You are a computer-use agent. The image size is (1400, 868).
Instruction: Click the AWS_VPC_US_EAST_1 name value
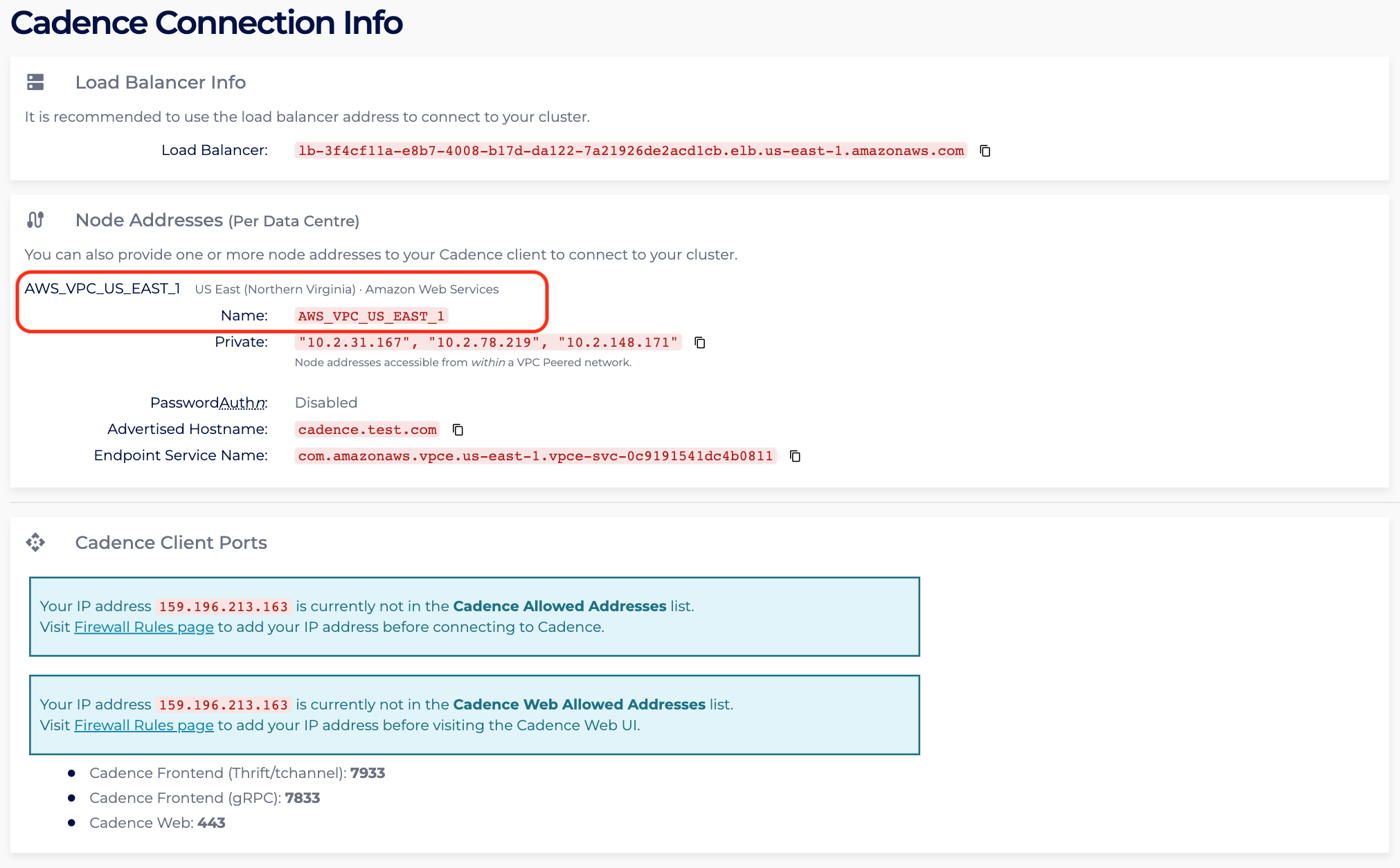pos(371,316)
